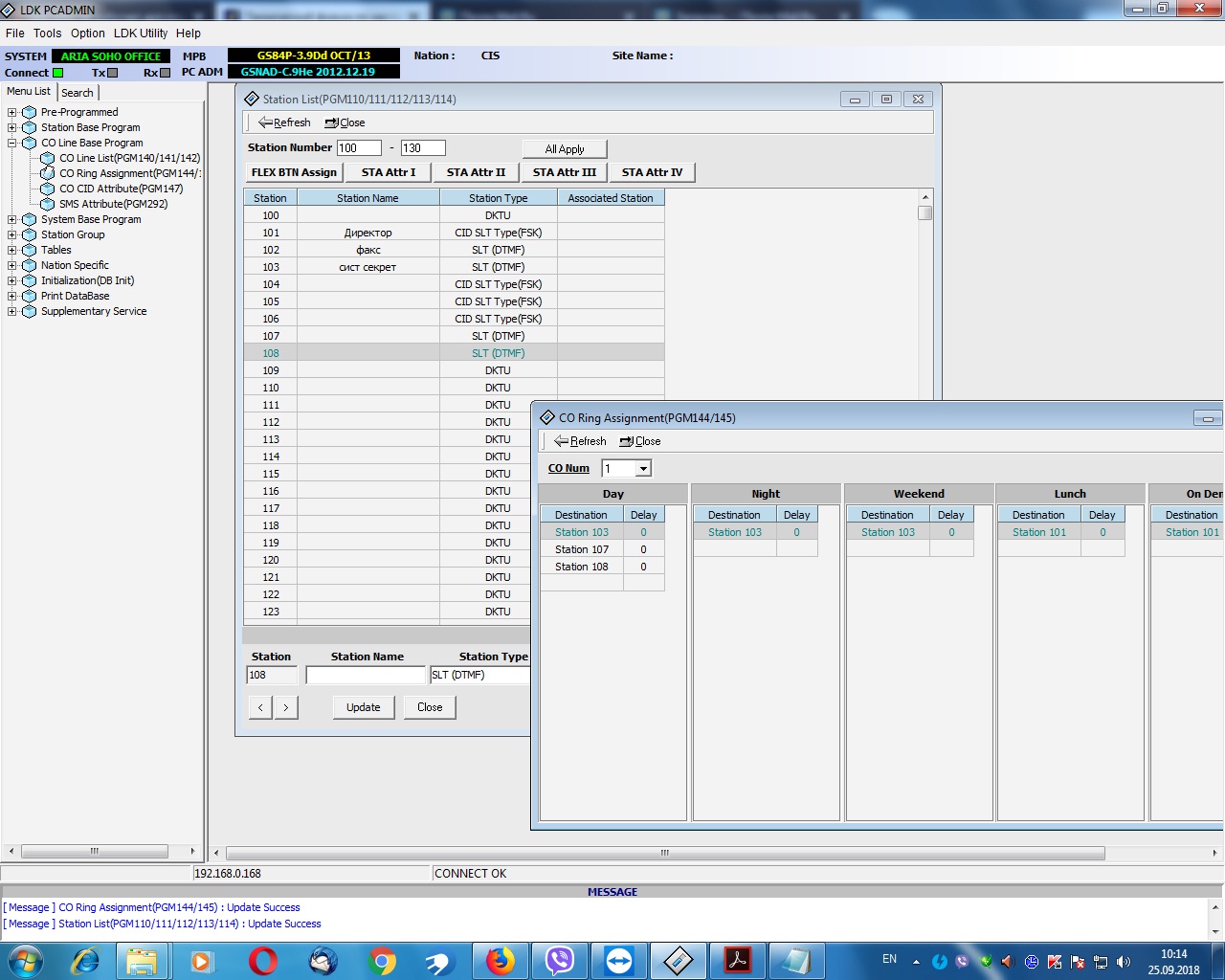Click CO CID Attribute(PGM147) tree icon
The width and height of the screenshot is (1225, 980).
[47, 189]
